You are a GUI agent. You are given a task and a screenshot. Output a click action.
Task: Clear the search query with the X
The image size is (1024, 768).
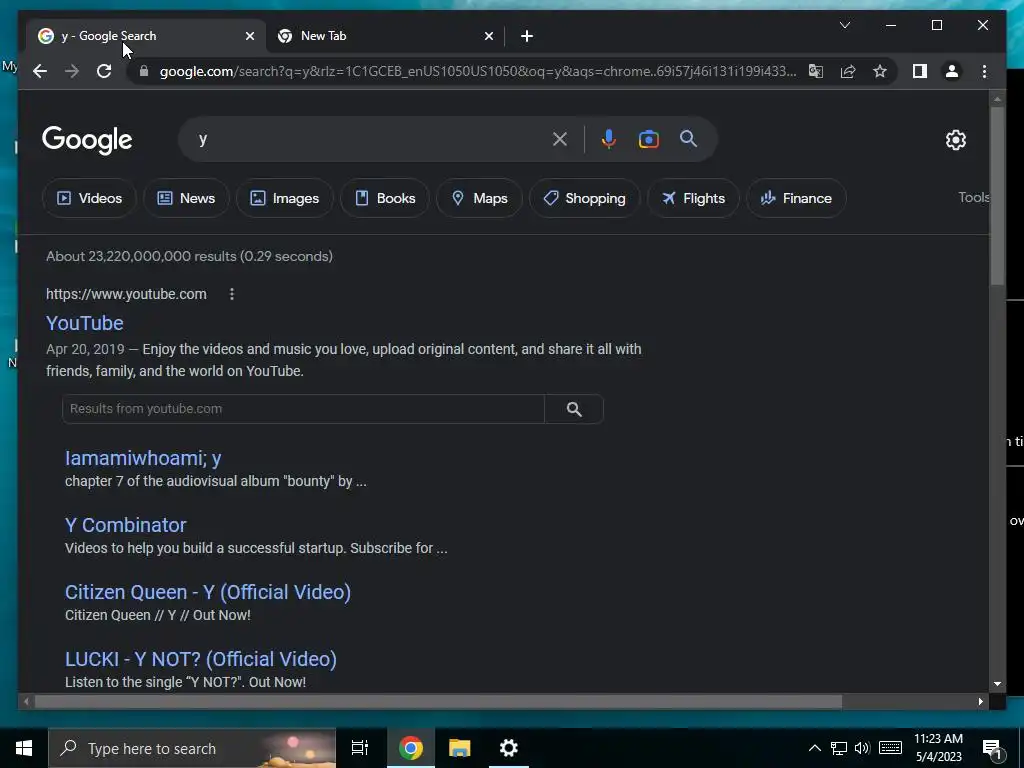pos(560,139)
